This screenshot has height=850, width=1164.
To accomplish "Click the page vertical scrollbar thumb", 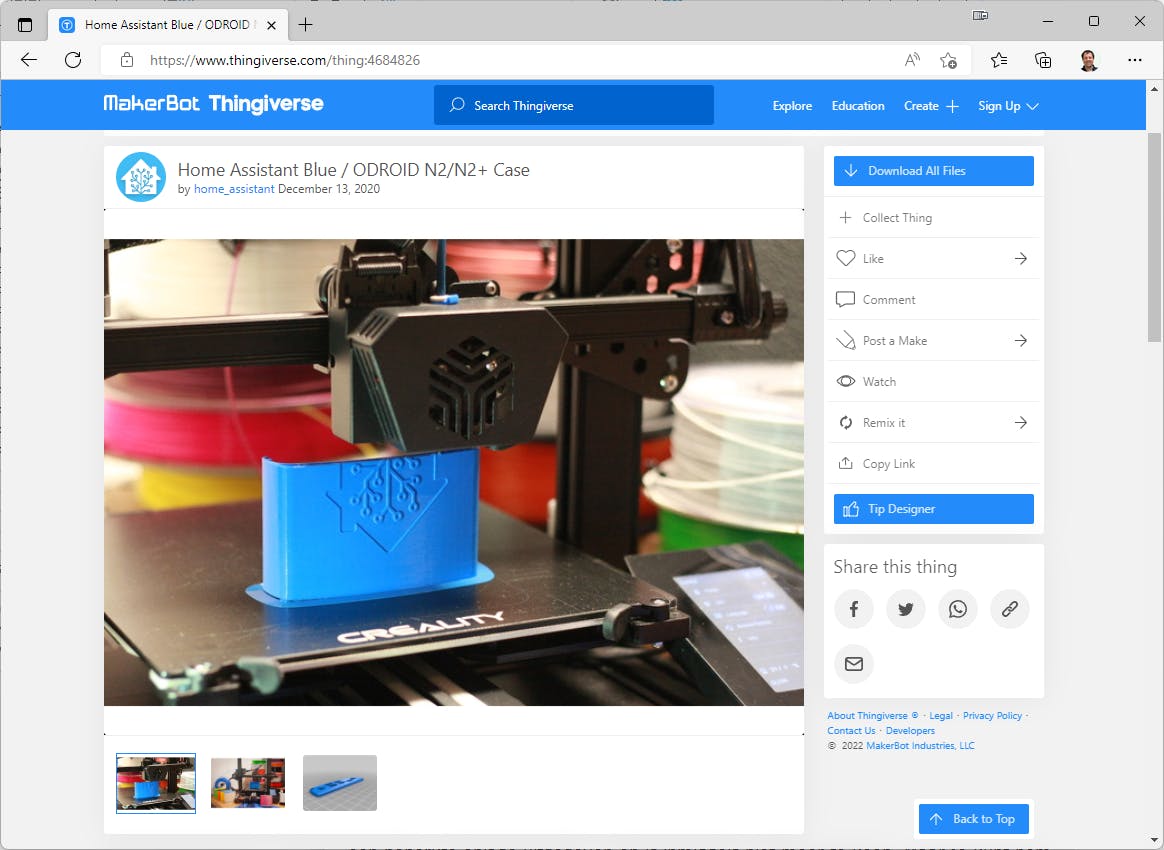I will point(1154,238).
